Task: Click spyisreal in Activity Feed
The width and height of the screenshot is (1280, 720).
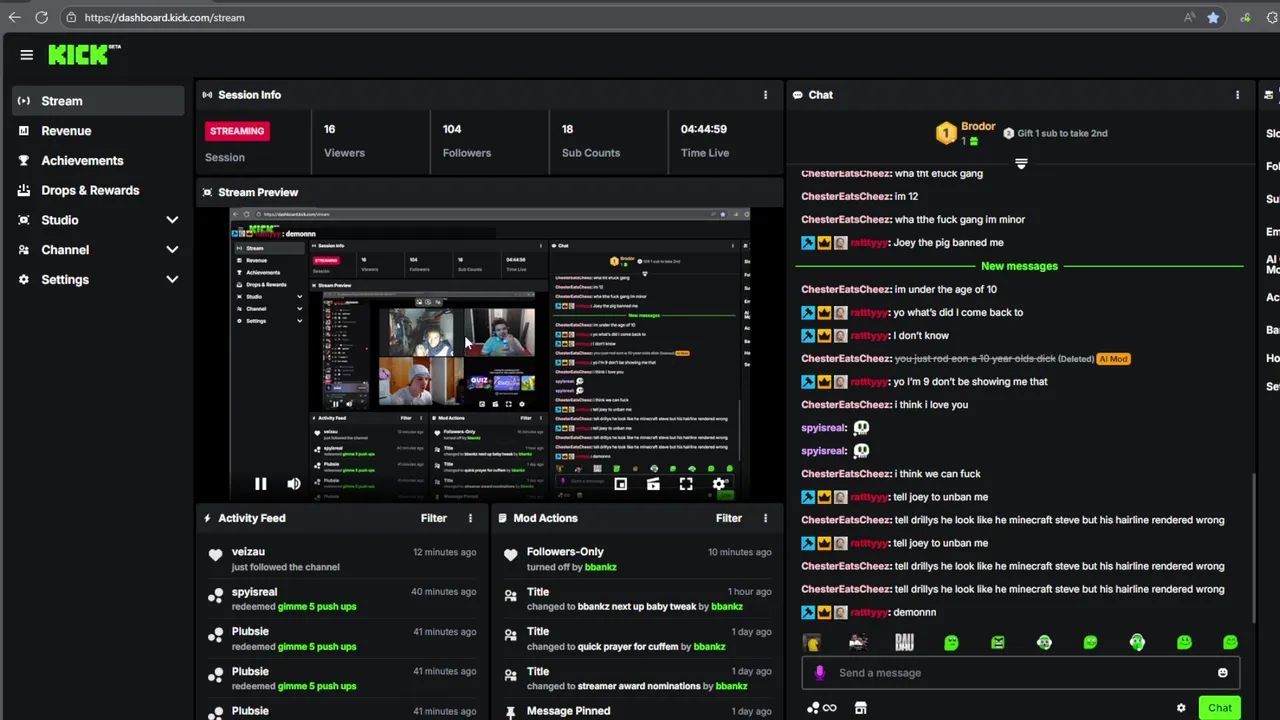Action: [x=254, y=592]
